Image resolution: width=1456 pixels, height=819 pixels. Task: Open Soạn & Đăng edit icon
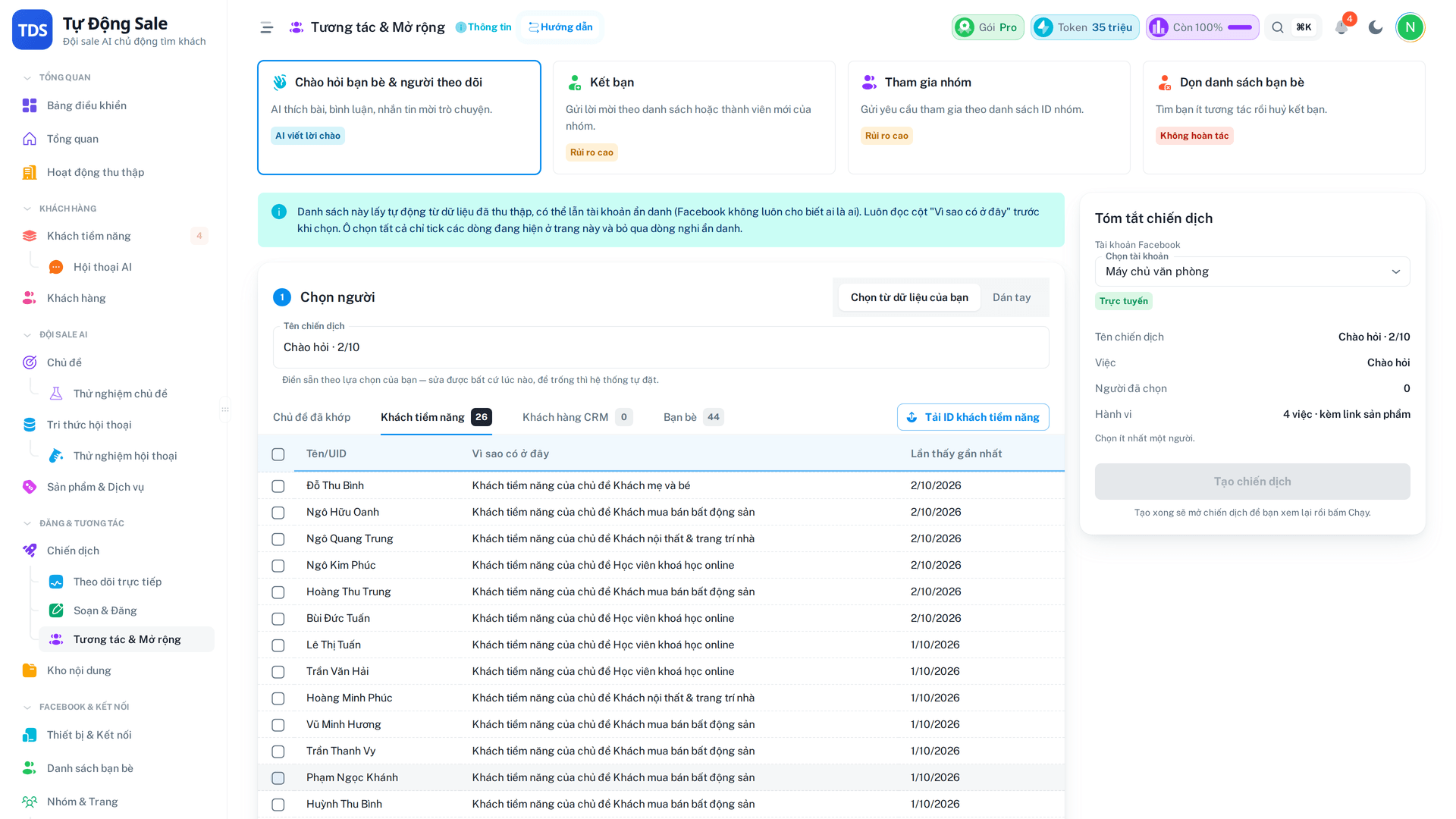pyautogui.click(x=56, y=610)
